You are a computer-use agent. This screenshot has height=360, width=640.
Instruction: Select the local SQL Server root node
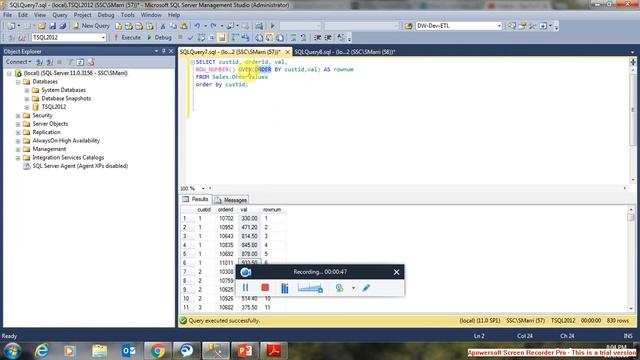coord(76,73)
